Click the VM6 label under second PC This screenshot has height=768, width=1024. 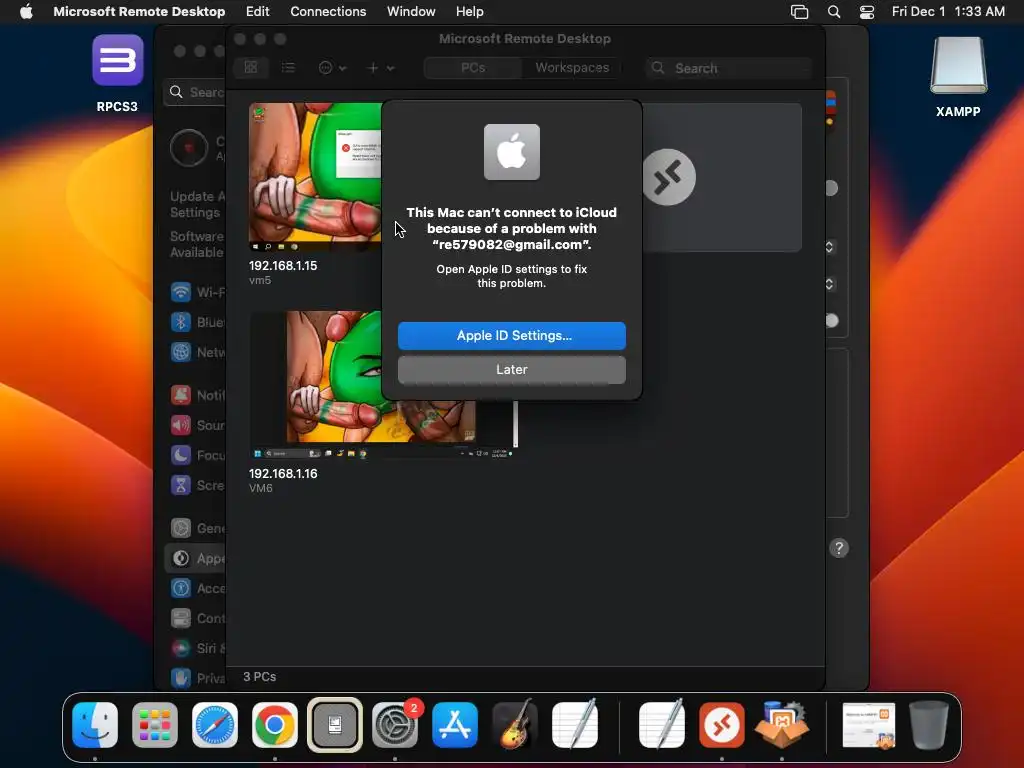261,488
